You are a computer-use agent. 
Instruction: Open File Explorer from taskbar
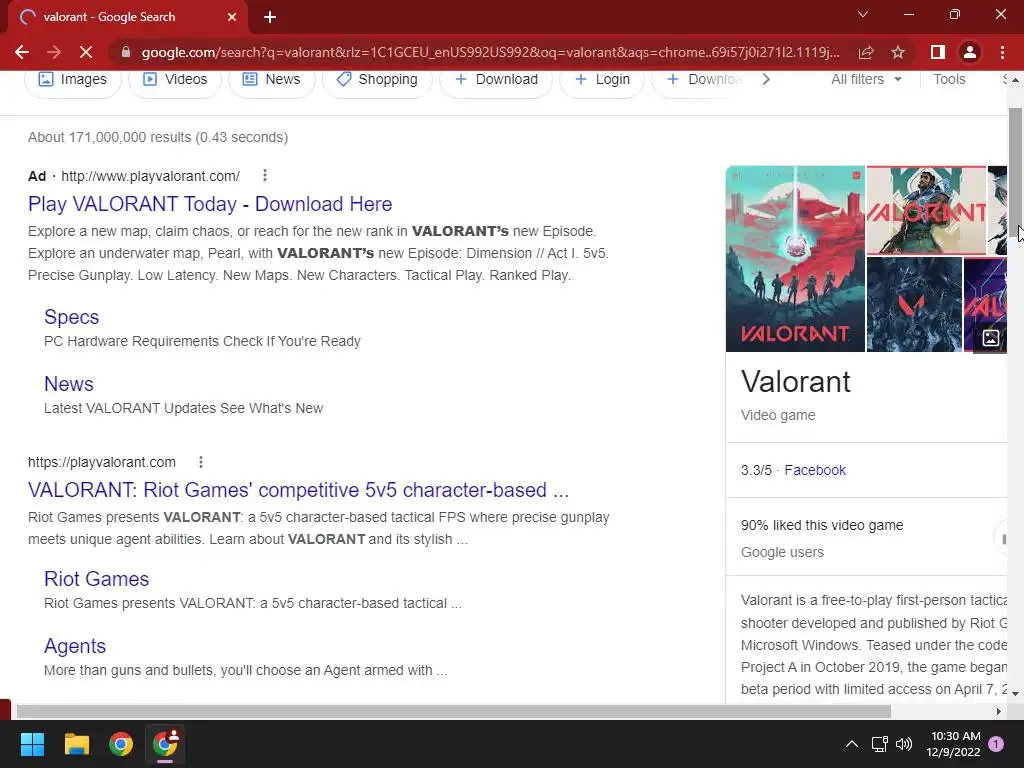click(x=76, y=744)
